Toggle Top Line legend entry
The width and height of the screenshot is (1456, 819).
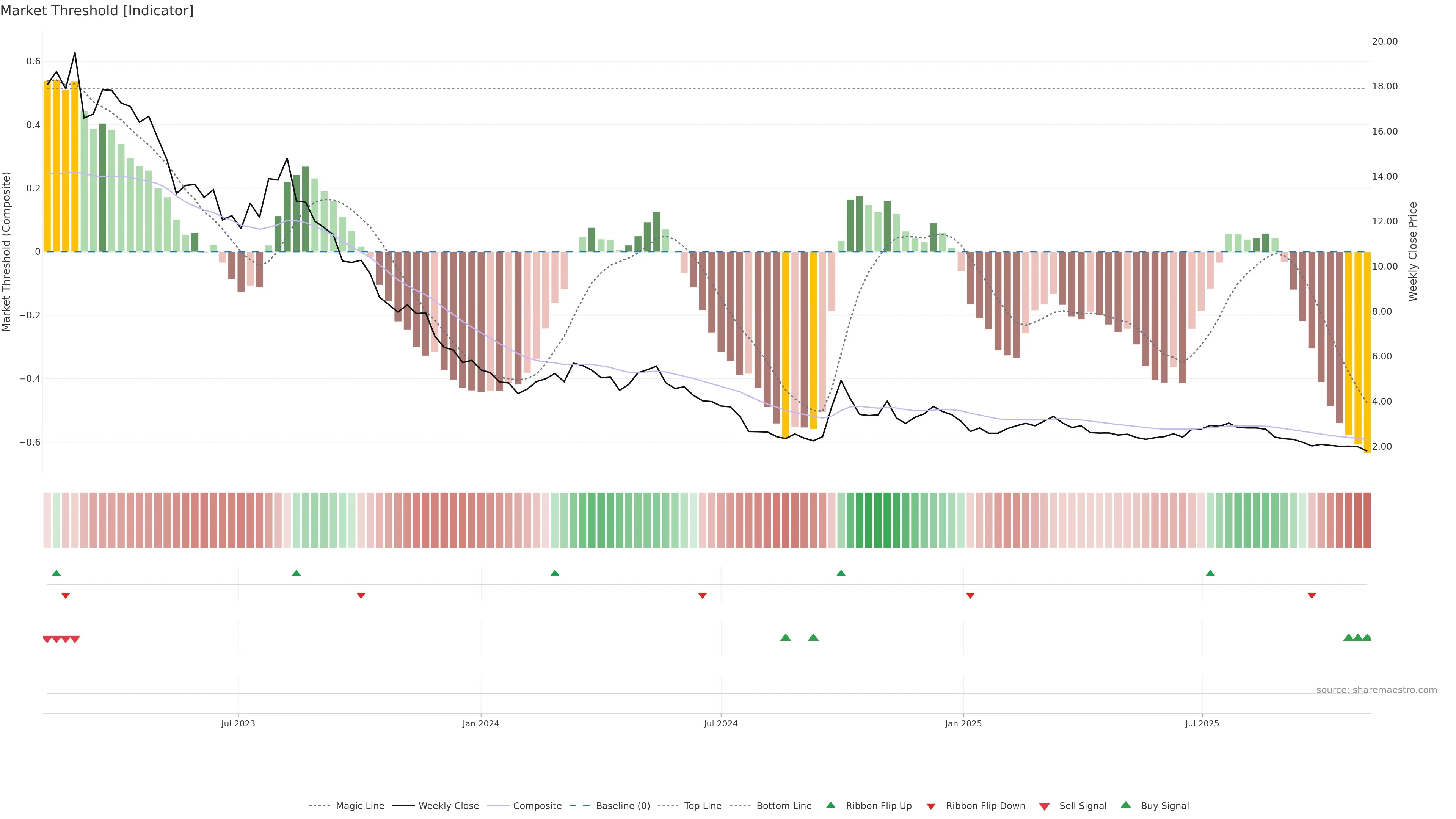[702, 806]
